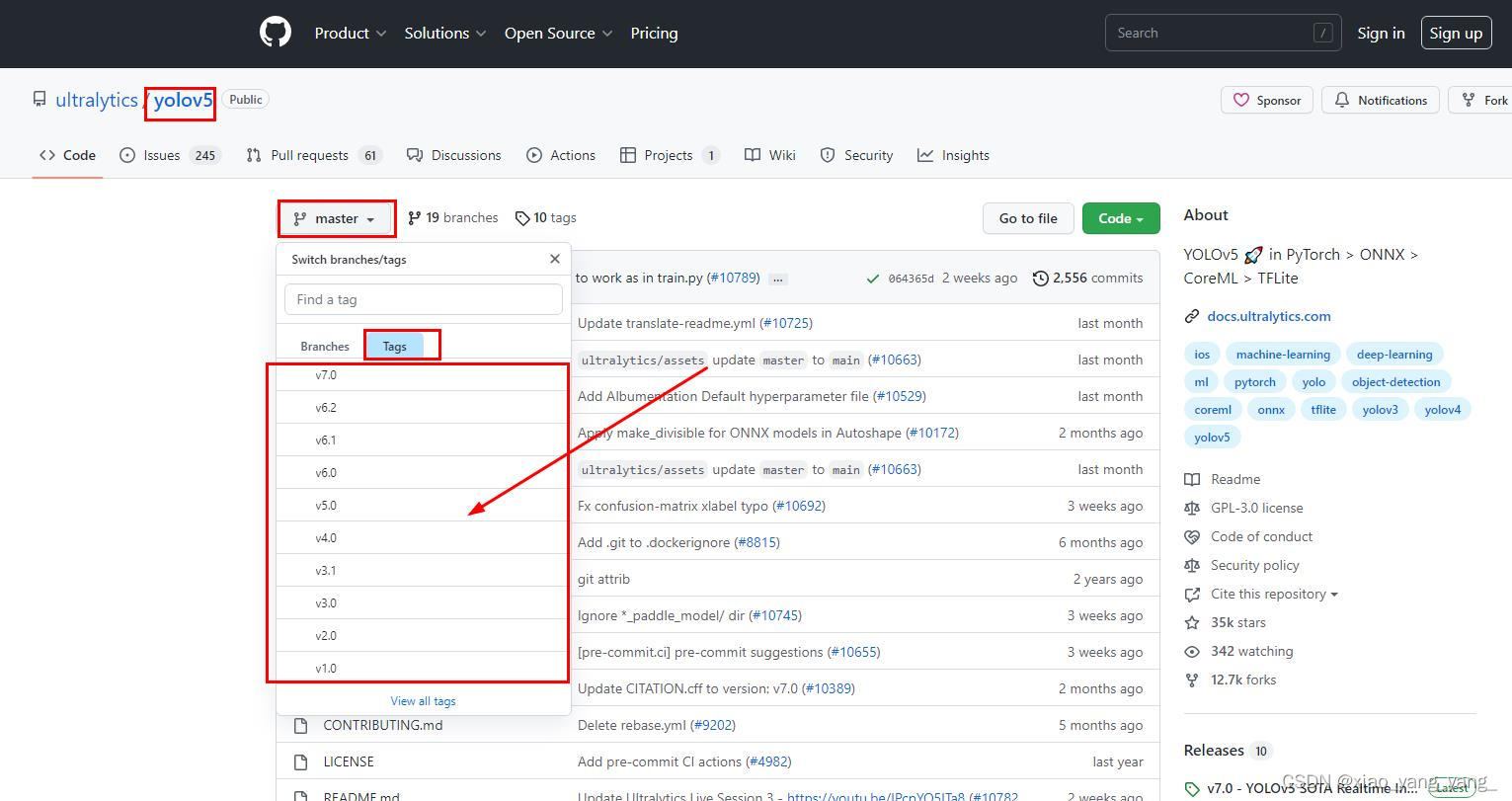Screen dimensions: 1512x801
Task: Click the Sign in link
Action: point(1381,33)
